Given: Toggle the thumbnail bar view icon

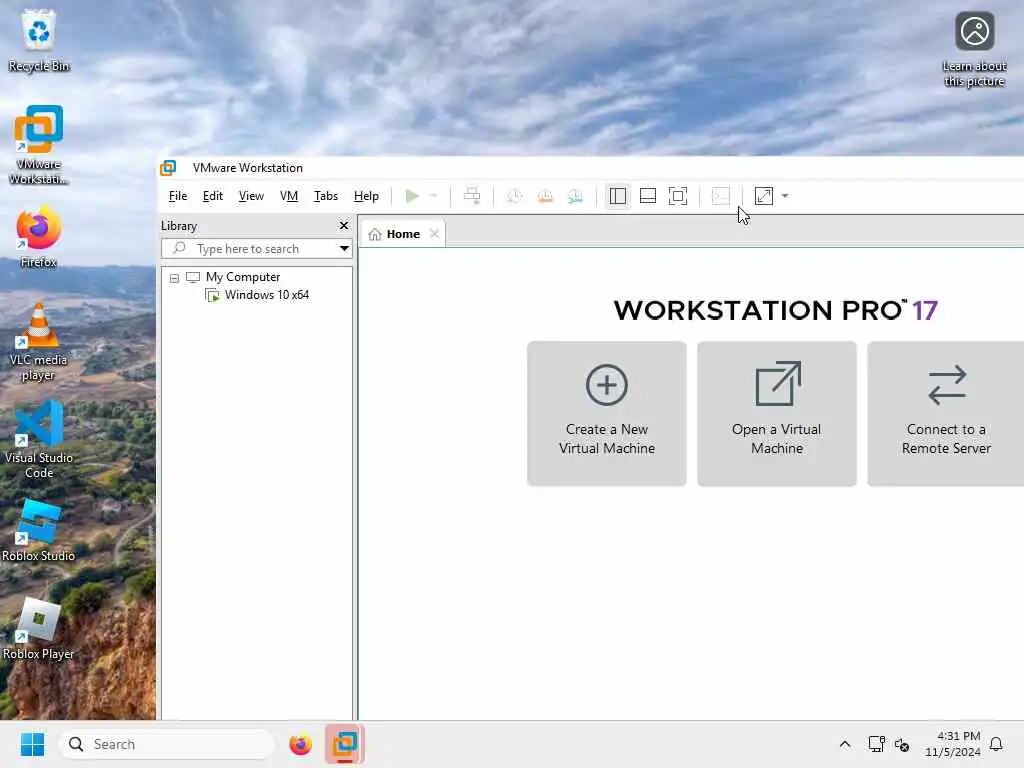Looking at the screenshot, I should click(x=648, y=196).
